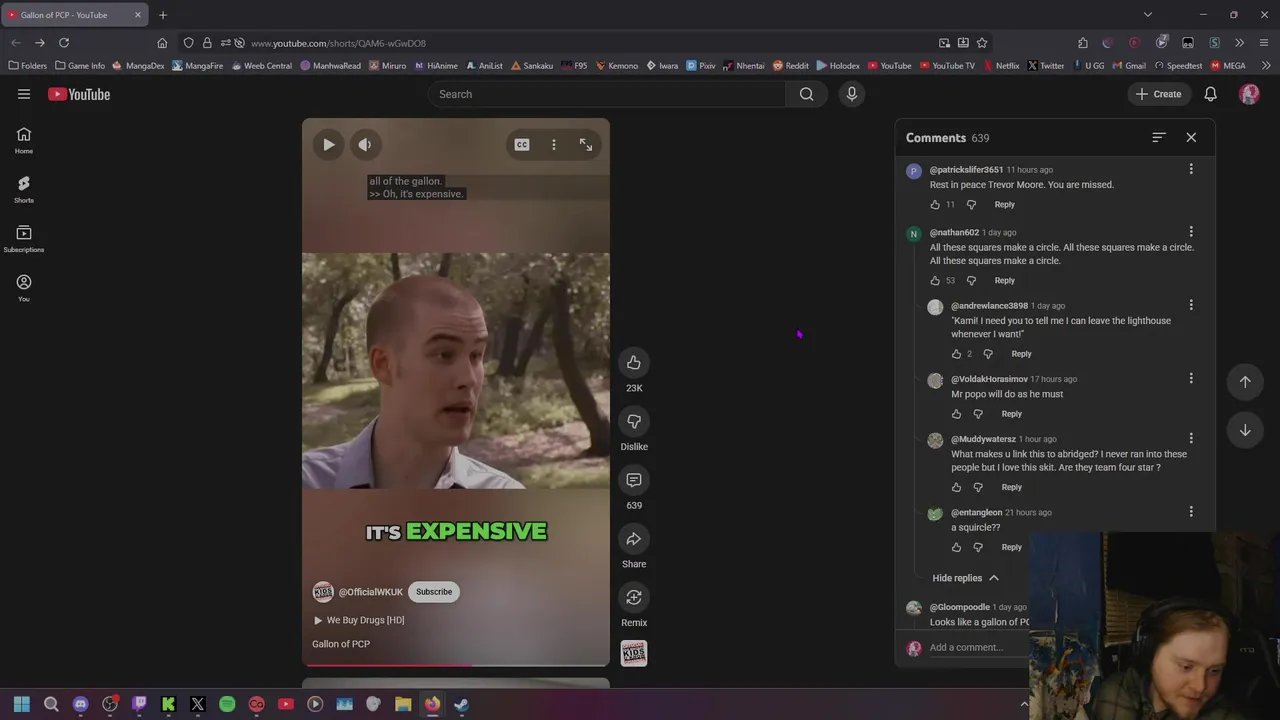Open a new browser tab
The height and width of the screenshot is (720, 1280).
163,15
